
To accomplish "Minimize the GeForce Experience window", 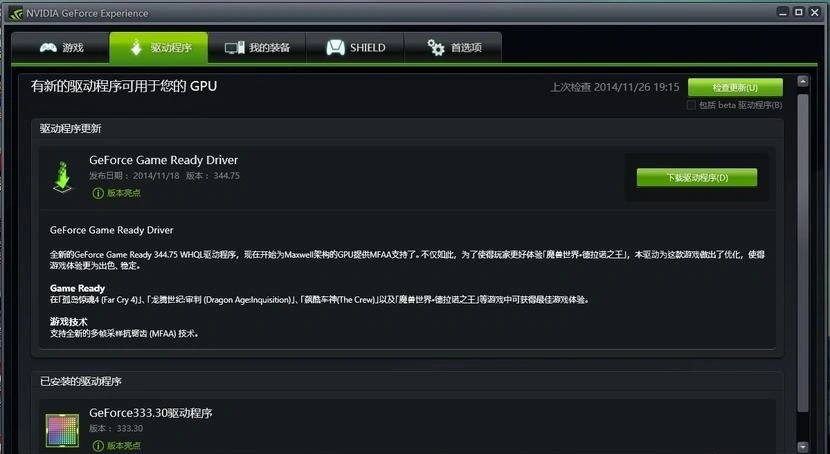I will point(783,12).
